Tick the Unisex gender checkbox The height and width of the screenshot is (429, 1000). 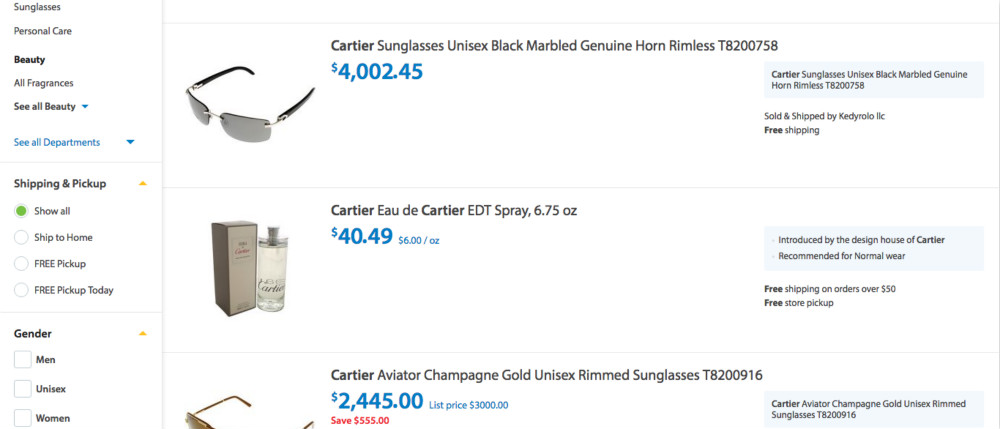pyautogui.click(x=22, y=388)
